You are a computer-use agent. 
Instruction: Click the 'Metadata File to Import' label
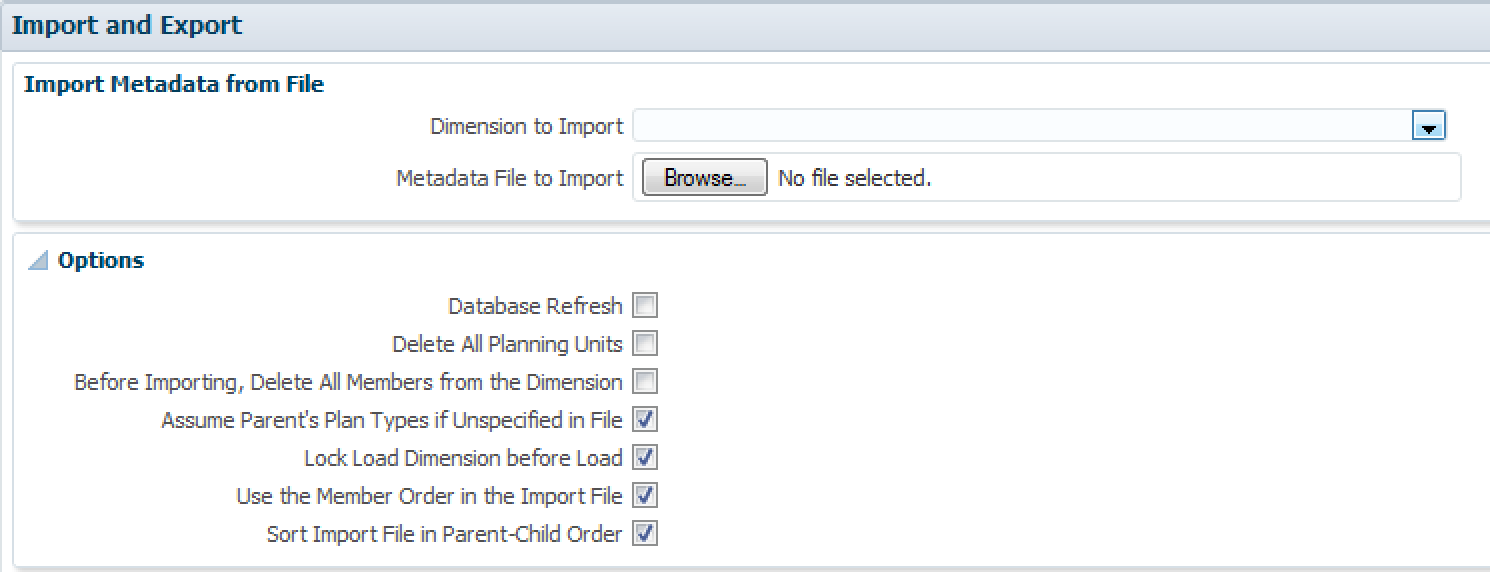click(509, 179)
